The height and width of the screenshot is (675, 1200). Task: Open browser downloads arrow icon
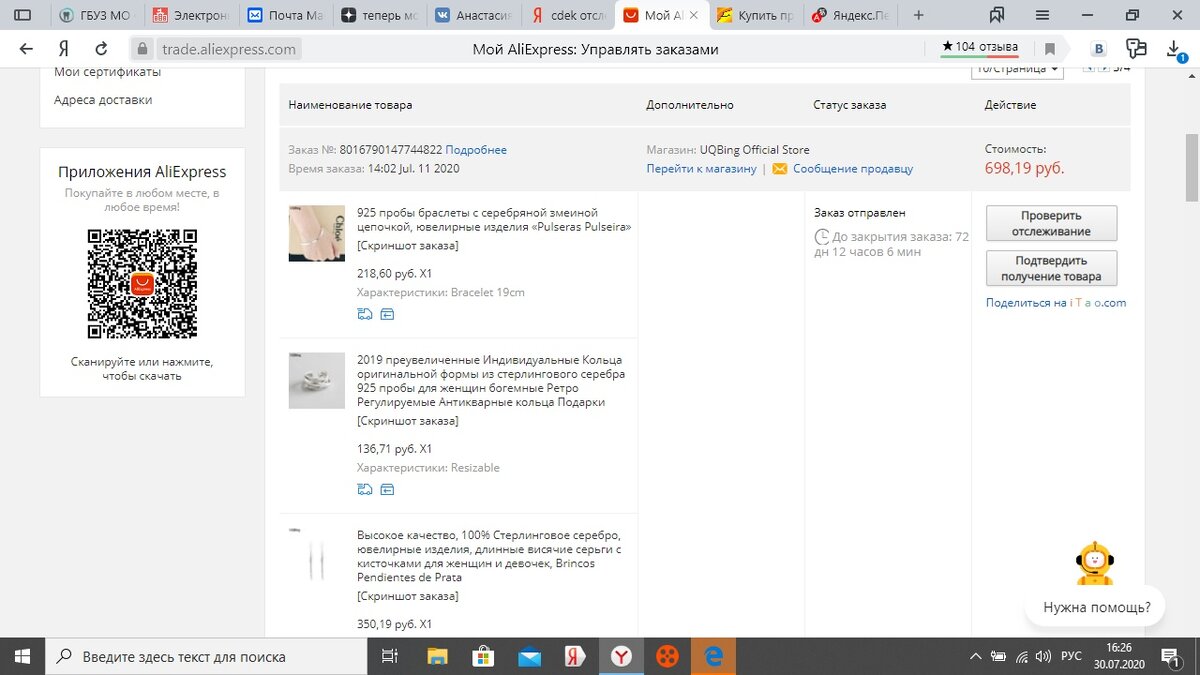1176,49
